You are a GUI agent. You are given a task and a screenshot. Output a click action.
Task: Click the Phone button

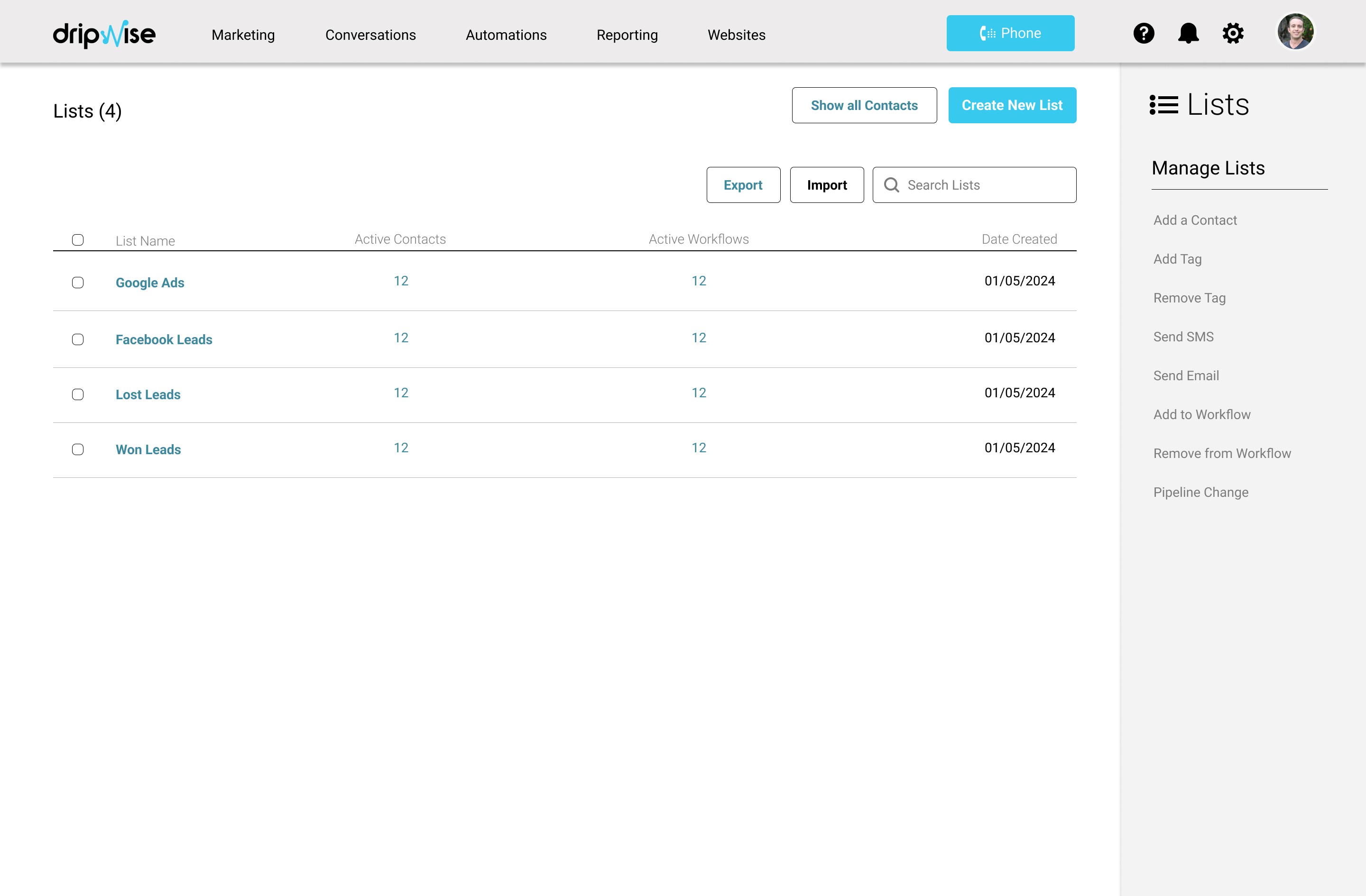coord(1010,33)
